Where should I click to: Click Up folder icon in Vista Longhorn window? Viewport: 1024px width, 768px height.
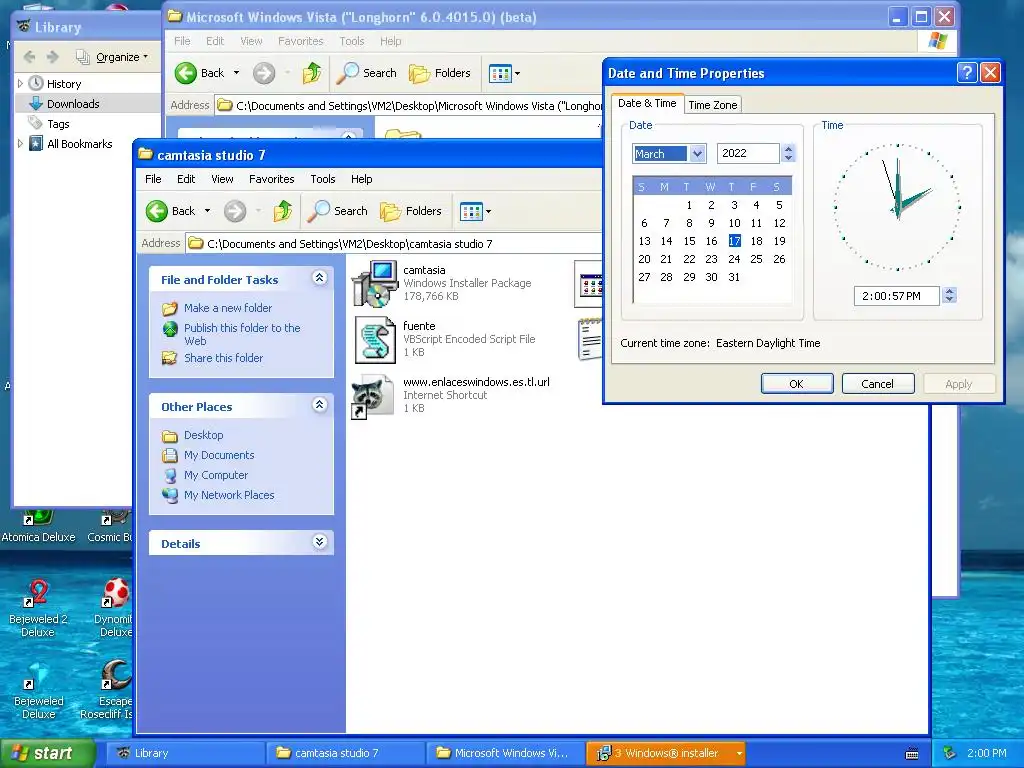pos(312,73)
